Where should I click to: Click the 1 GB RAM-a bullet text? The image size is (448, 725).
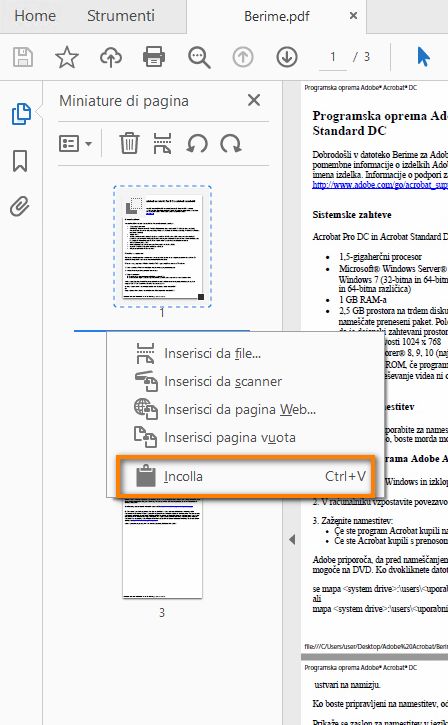(362, 300)
